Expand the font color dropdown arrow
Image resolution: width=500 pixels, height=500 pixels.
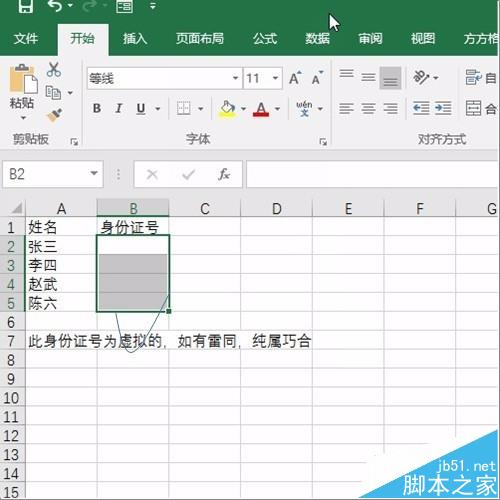[277, 109]
